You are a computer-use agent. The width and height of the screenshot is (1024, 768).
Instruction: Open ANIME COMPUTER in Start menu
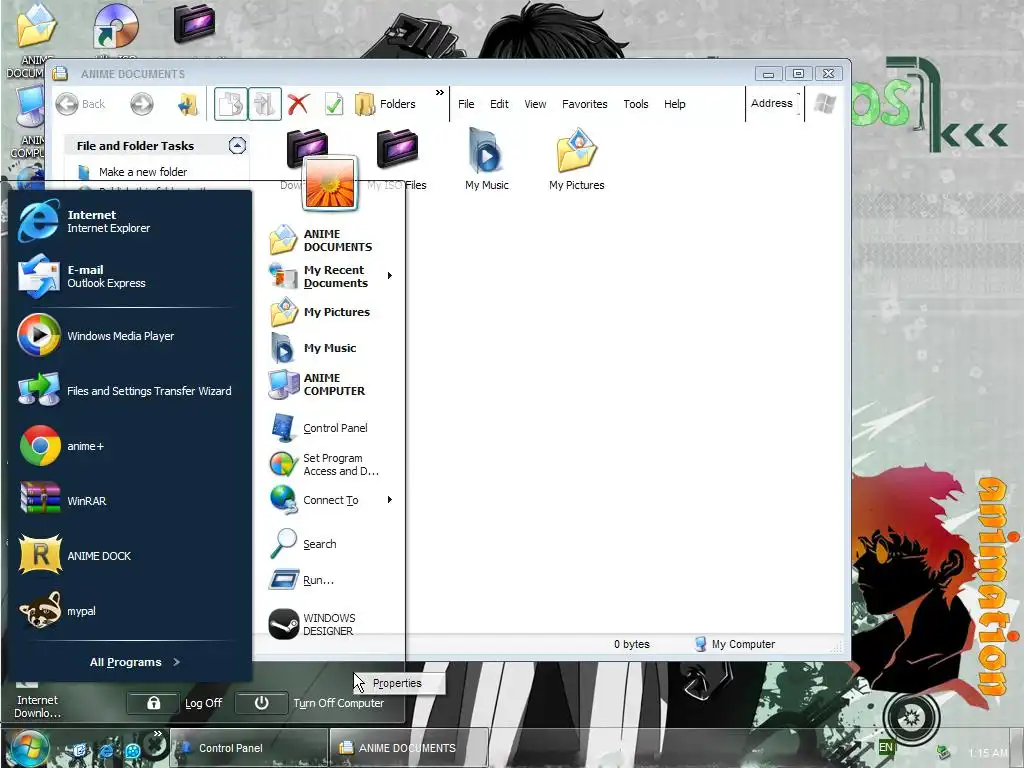pyautogui.click(x=330, y=384)
